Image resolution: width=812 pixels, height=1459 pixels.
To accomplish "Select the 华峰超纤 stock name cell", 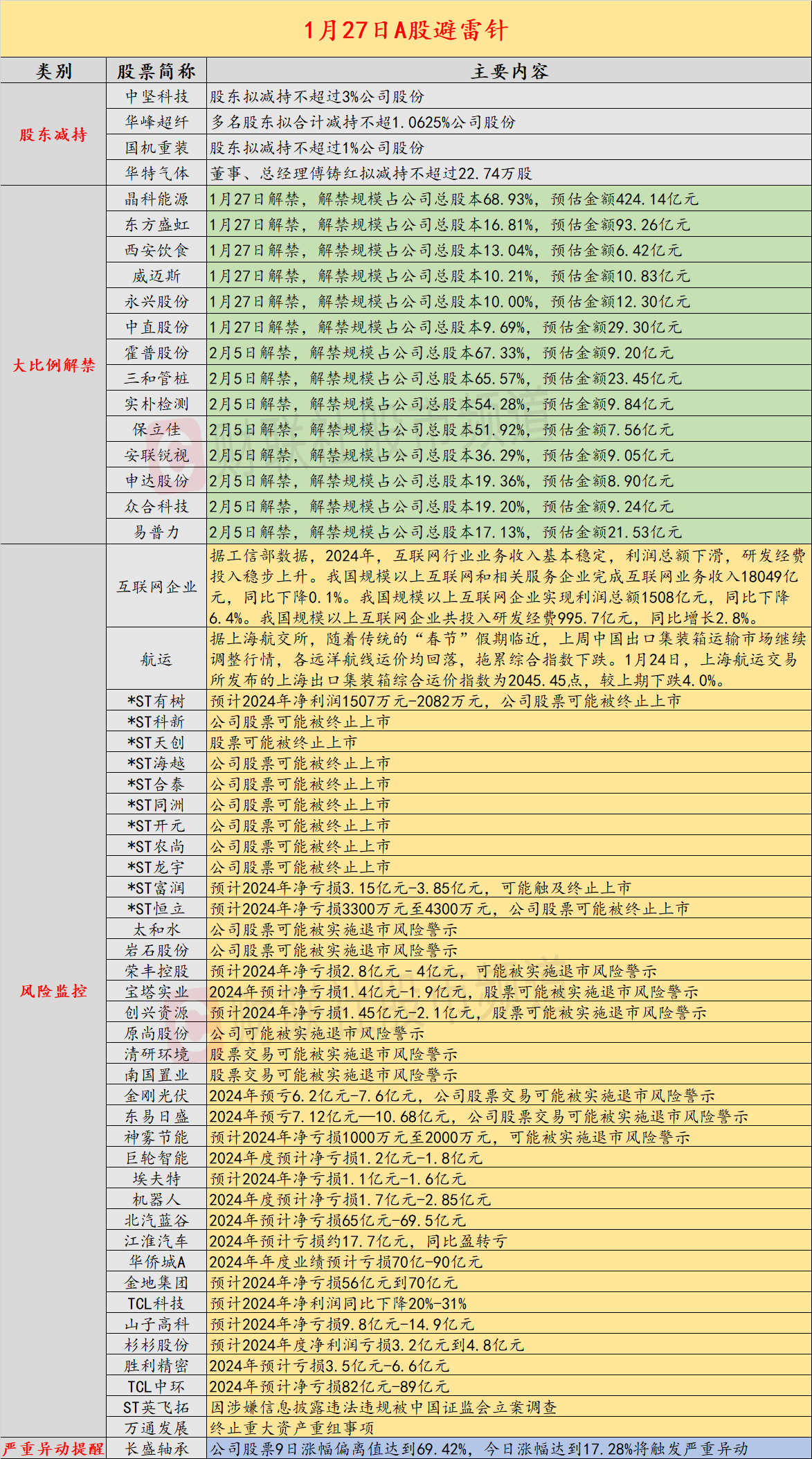I will [x=156, y=122].
